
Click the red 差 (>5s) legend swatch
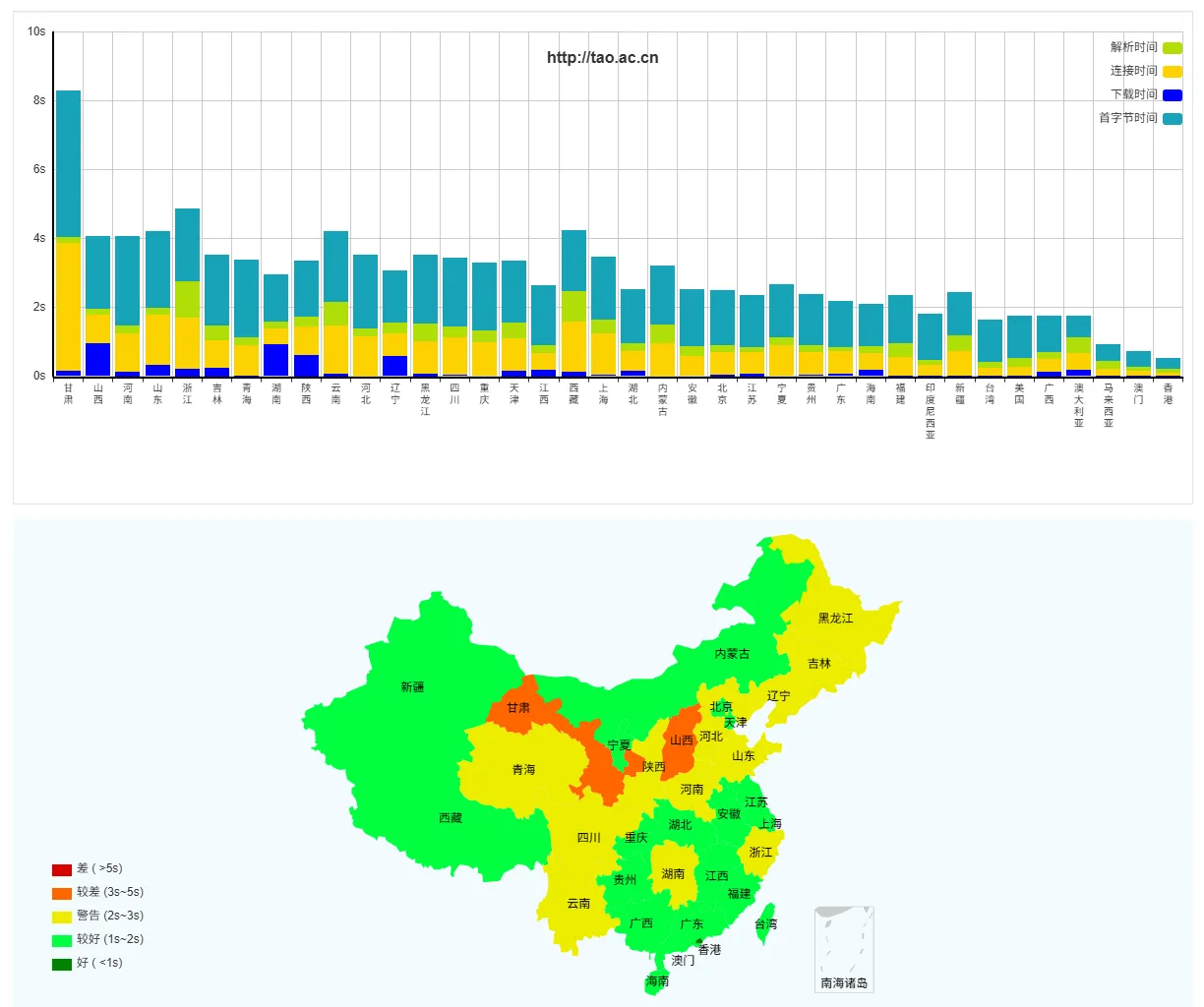[62, 869]
